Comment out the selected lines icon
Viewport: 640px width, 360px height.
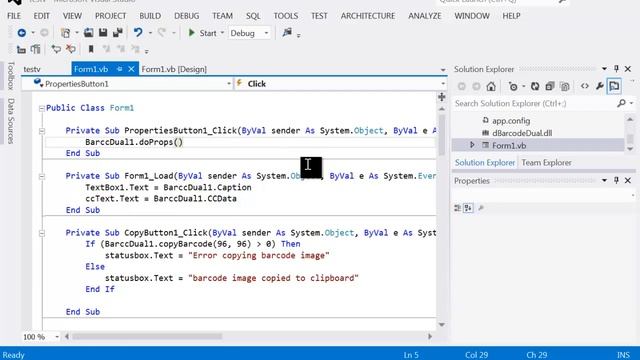click(x=56, y=49)
